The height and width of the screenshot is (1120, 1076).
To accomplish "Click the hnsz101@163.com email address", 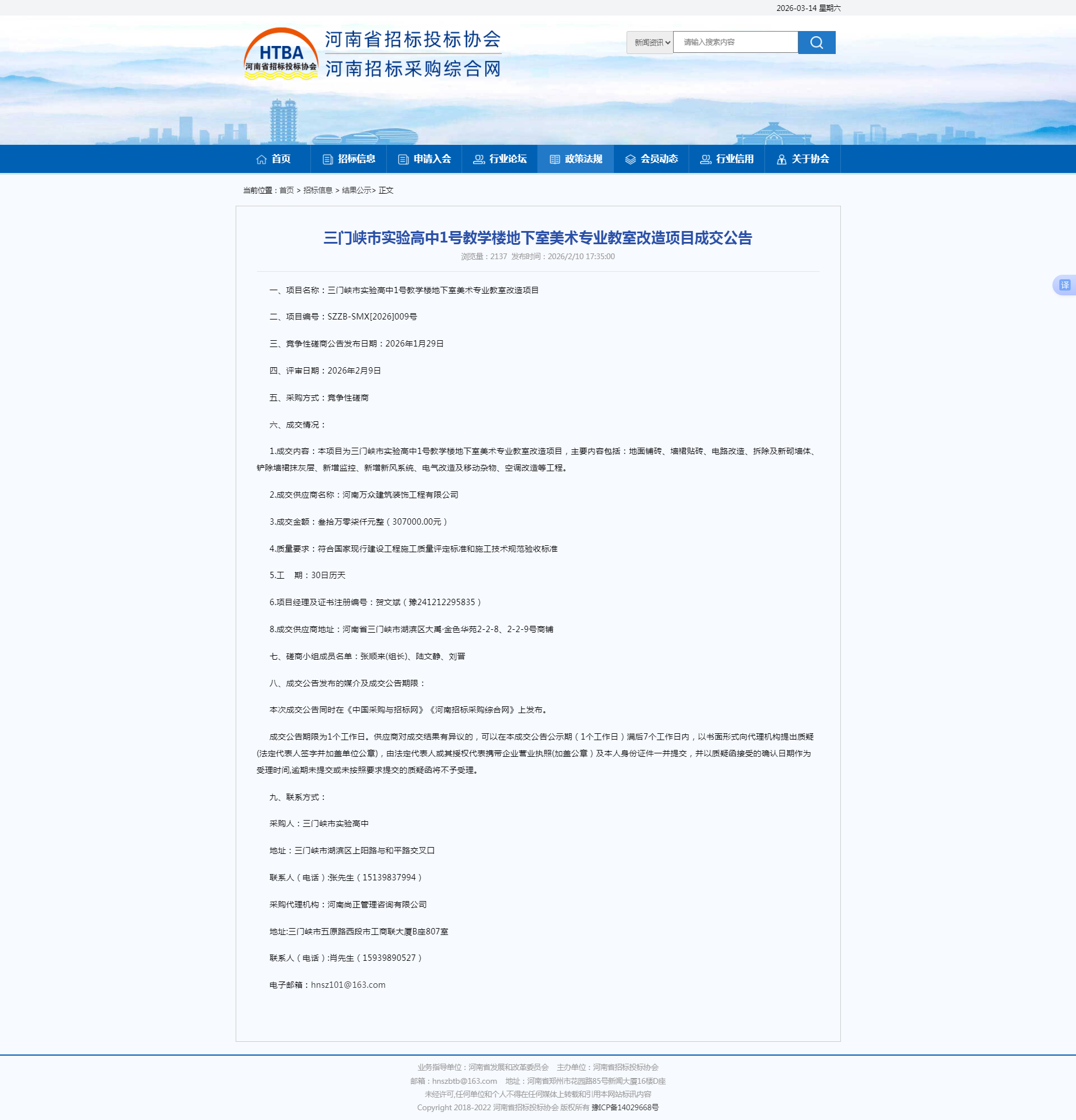I will click(x=348, y=985).
